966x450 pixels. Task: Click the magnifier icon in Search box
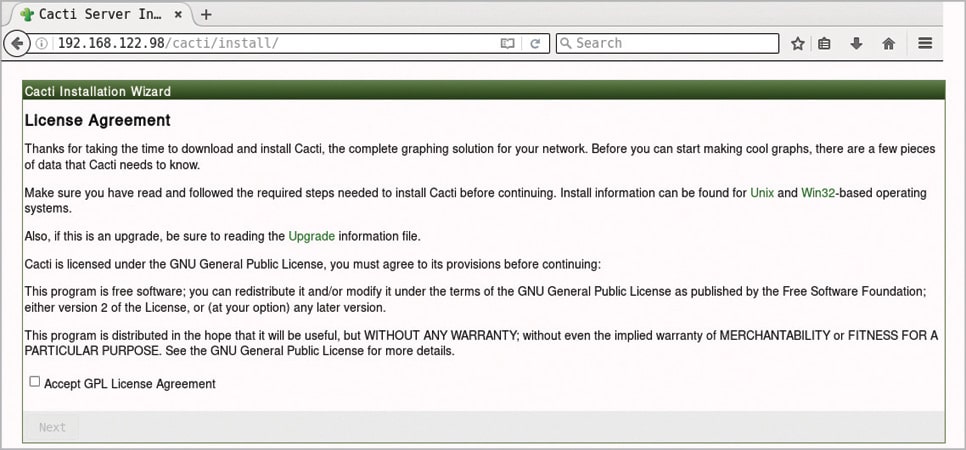(x=567, y=43)
